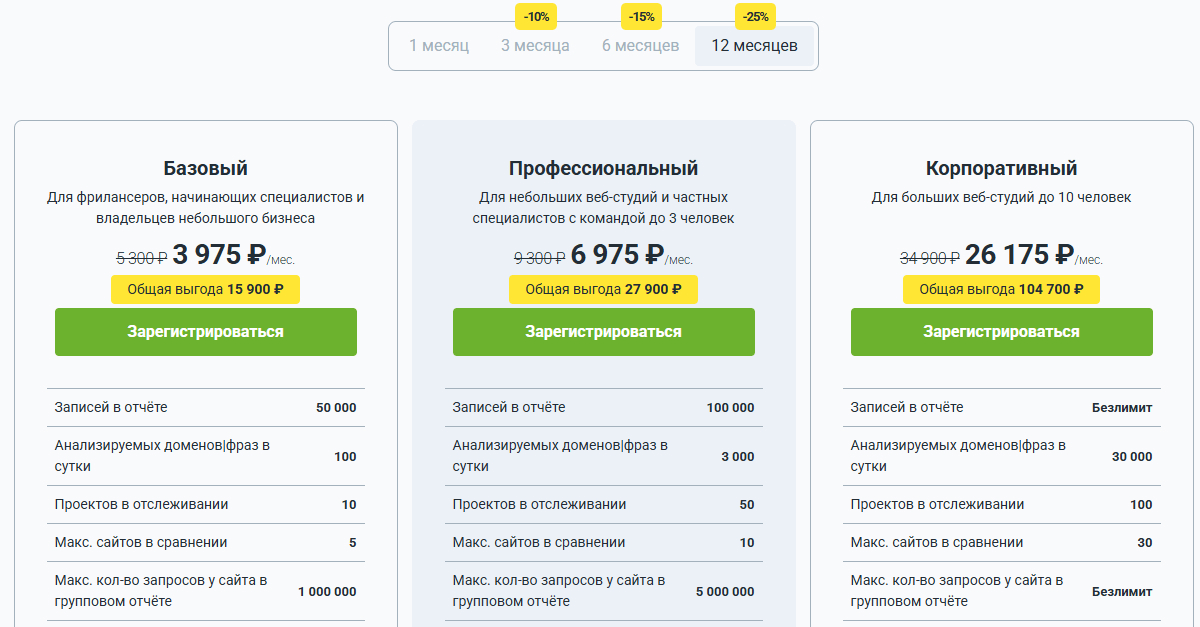Click the "Профессиональный" plan title
1200x627 pixels.
pos(603,168)
